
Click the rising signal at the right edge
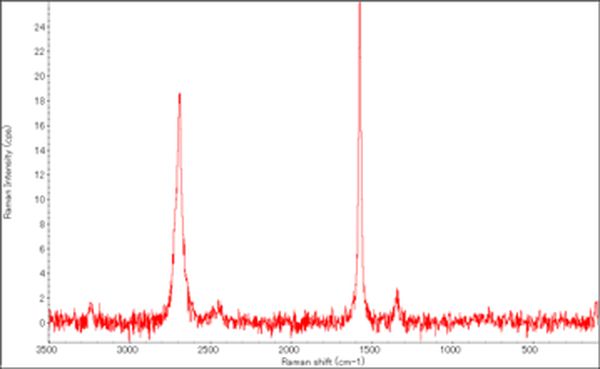pos(596,309)
